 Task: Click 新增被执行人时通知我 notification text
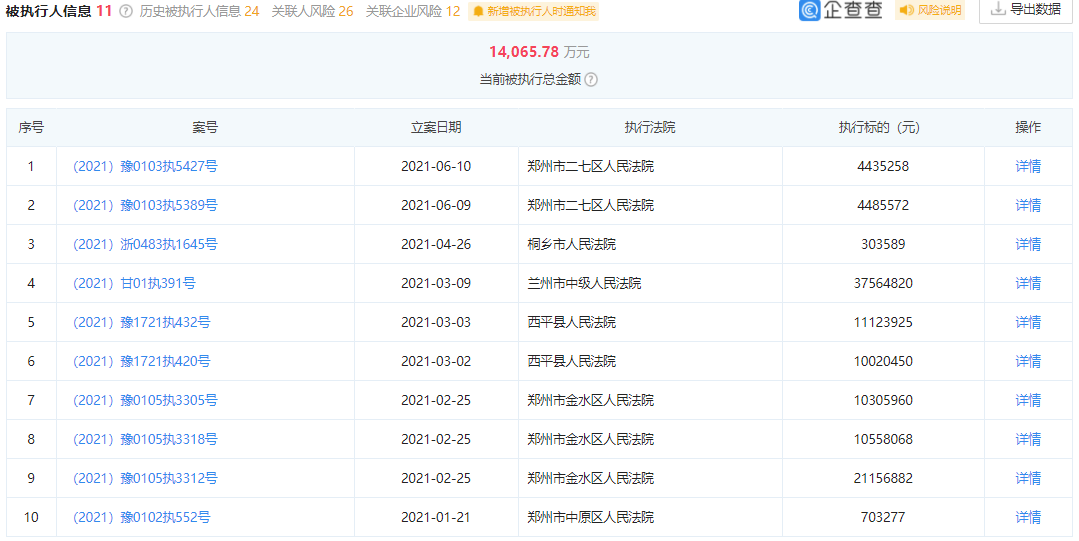tap(542, 12)
